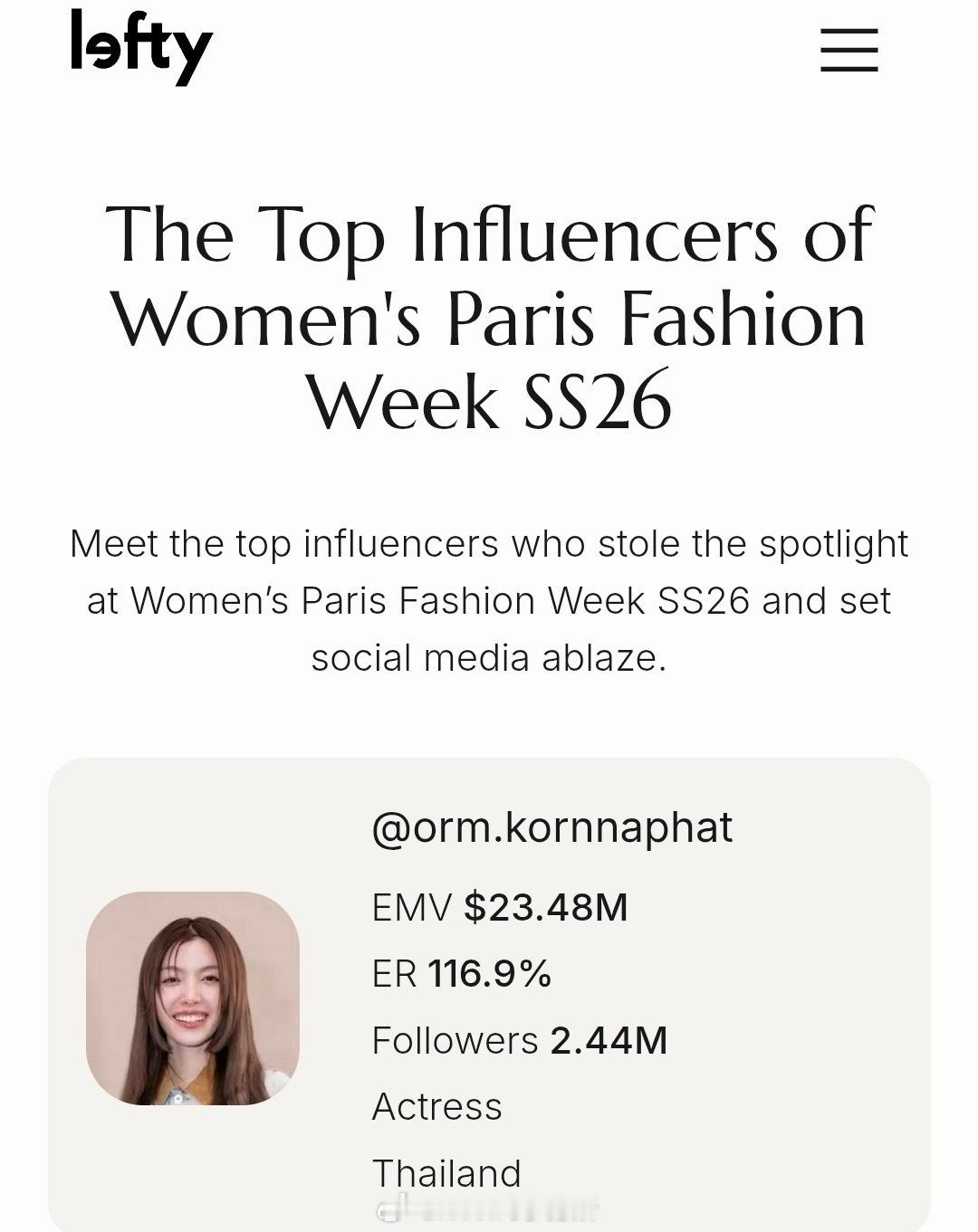Image resolution: width=978 pixels, height=1232 pixels.
Task: Open the @orm.kornnaphat profile link
Action: tap(551, 827)
